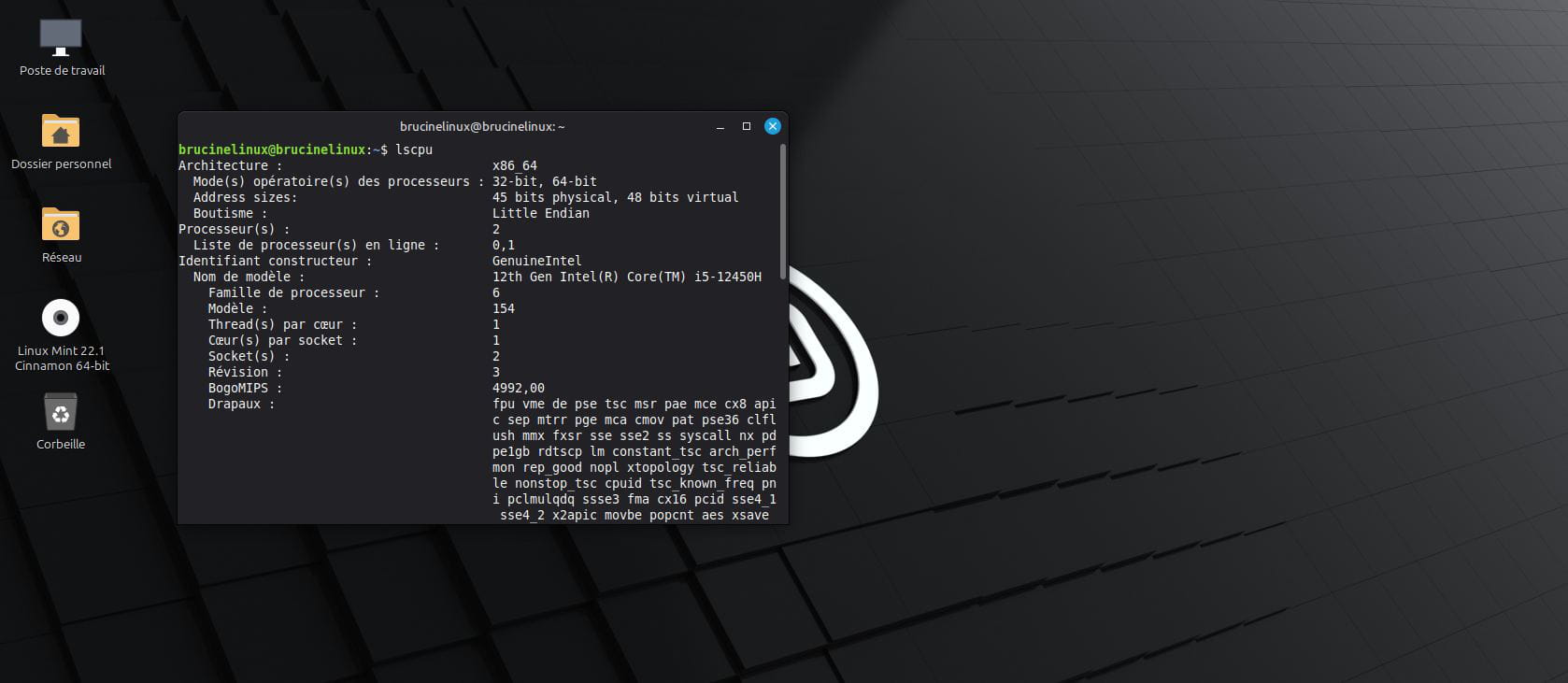Click the 'GenuineIntel' value
1568x683 pixels.
537,261
